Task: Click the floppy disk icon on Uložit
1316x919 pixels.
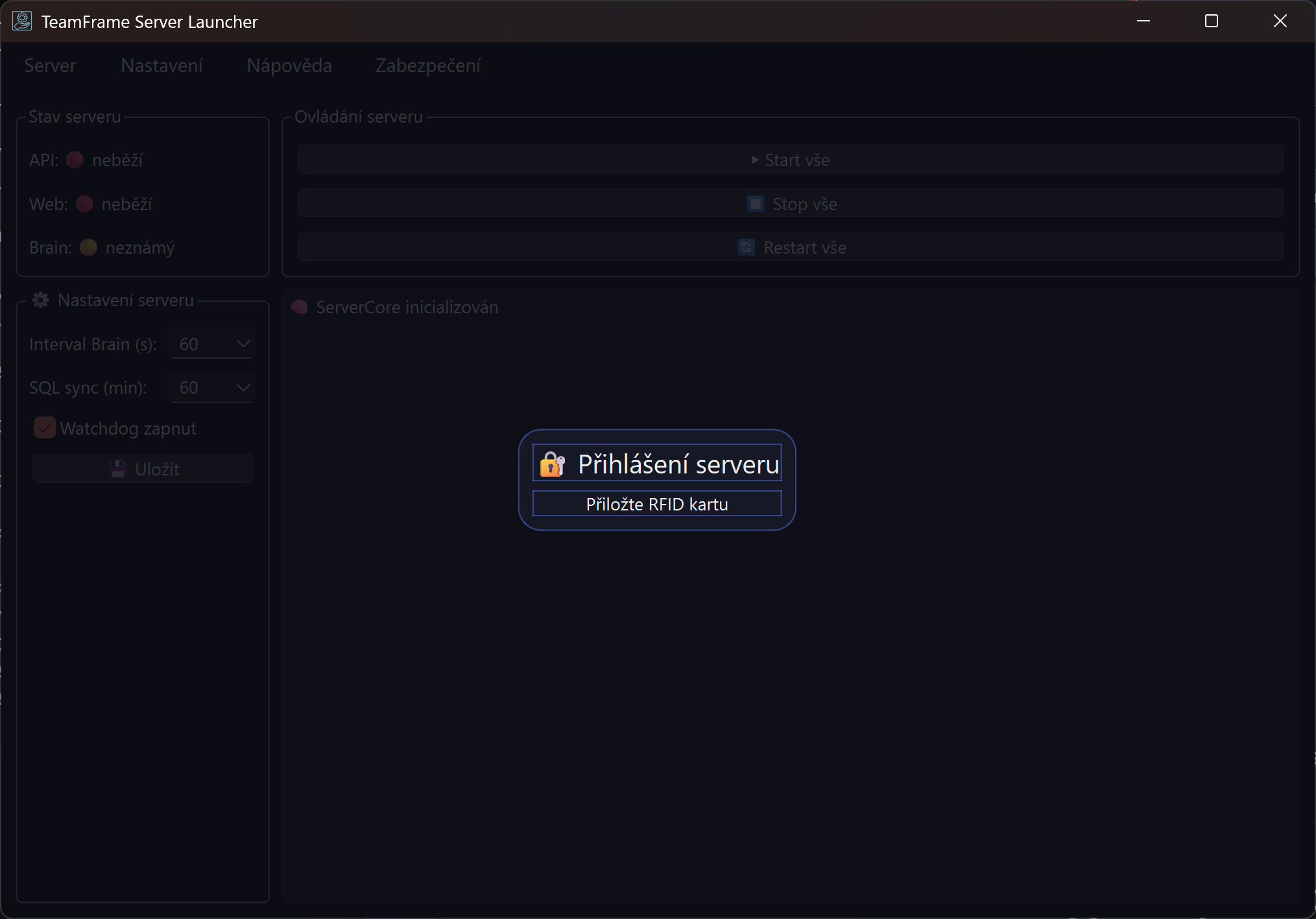Action: click(x=118, y=469)
